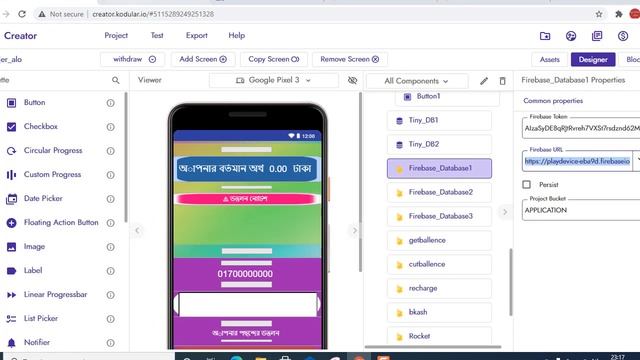Show info for Image component
This screenshot has height=360, width=640.
point(111,247)
